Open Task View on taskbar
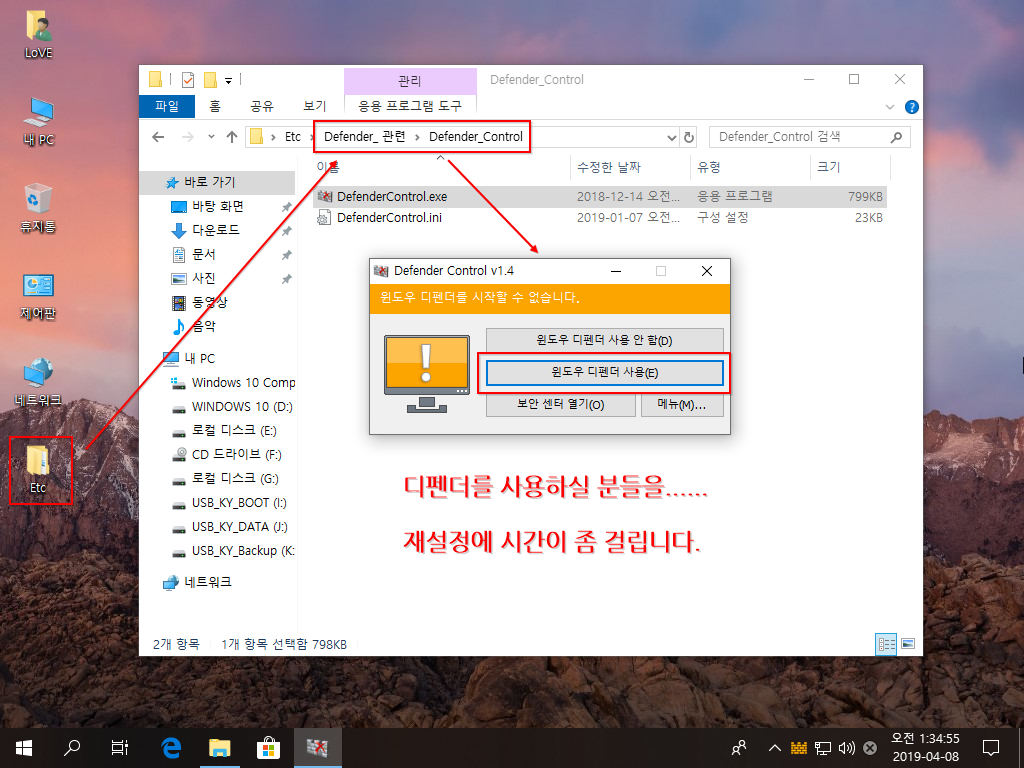This screenshot has height=768, width=1024. 120,748
